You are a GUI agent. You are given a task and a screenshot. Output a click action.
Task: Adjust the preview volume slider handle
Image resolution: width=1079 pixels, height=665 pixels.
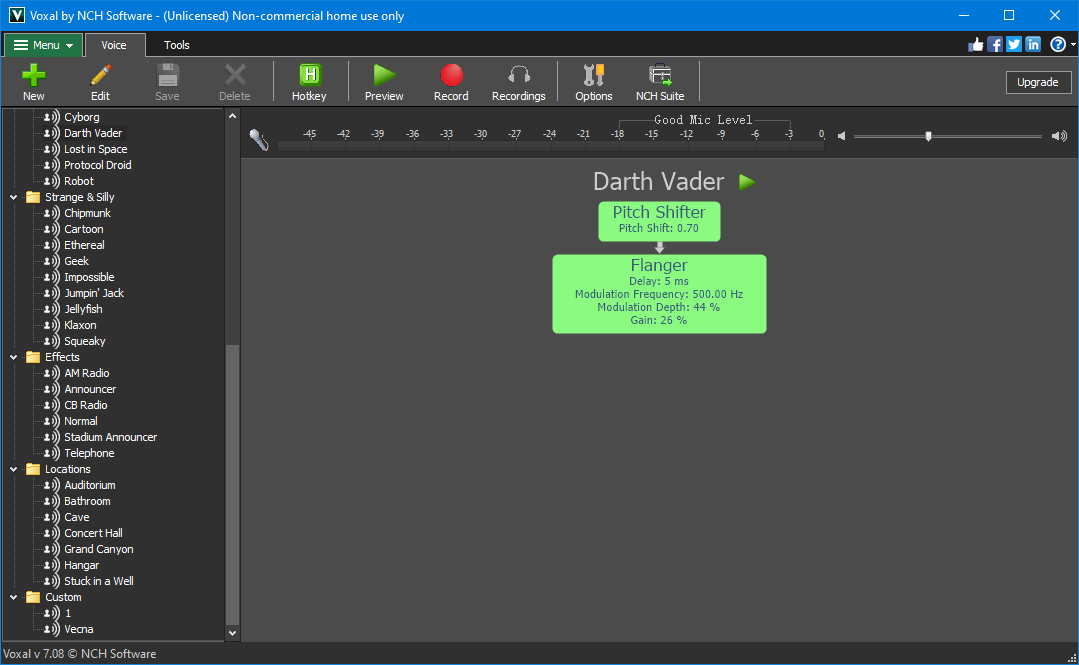click(x=928, y=136)
